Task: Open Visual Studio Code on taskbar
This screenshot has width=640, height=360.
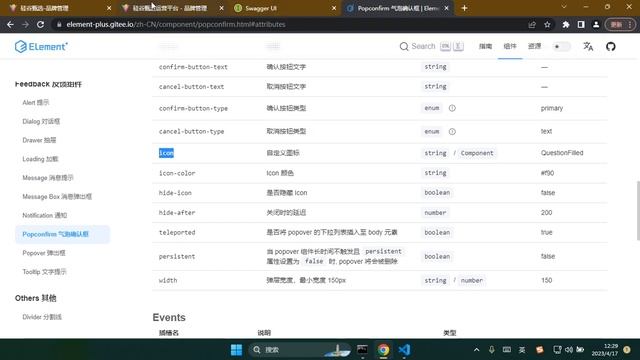Action: (x=404, y=350)
